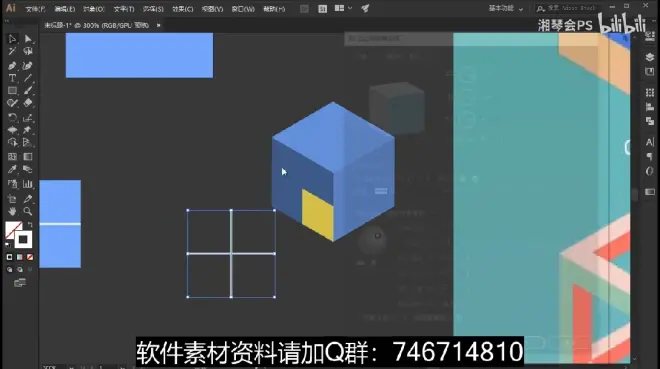
Task: Select the Lasso tool
Action: coord(28,51)
